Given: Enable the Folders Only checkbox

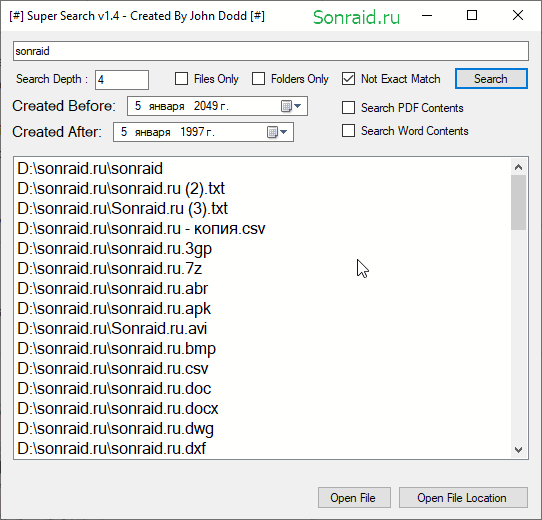Looking at the screenshot, I should coord(259,78).
